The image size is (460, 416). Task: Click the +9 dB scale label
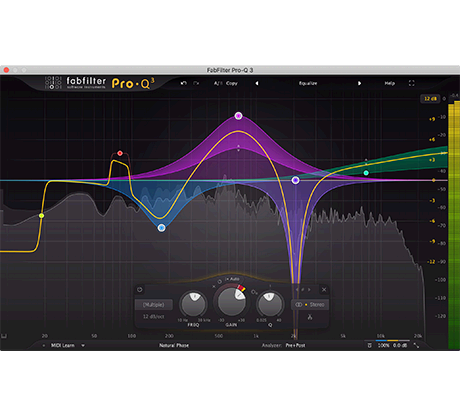[432, 119]
